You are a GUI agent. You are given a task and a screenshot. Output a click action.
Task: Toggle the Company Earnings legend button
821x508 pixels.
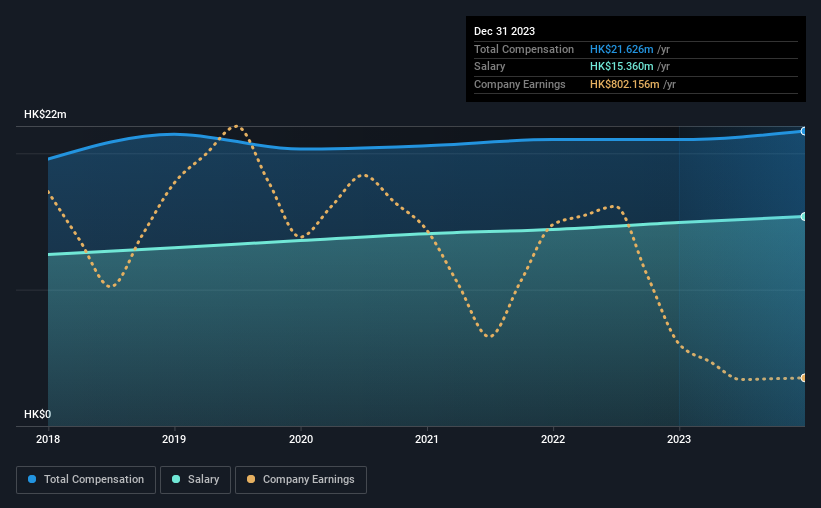[301, 480]
